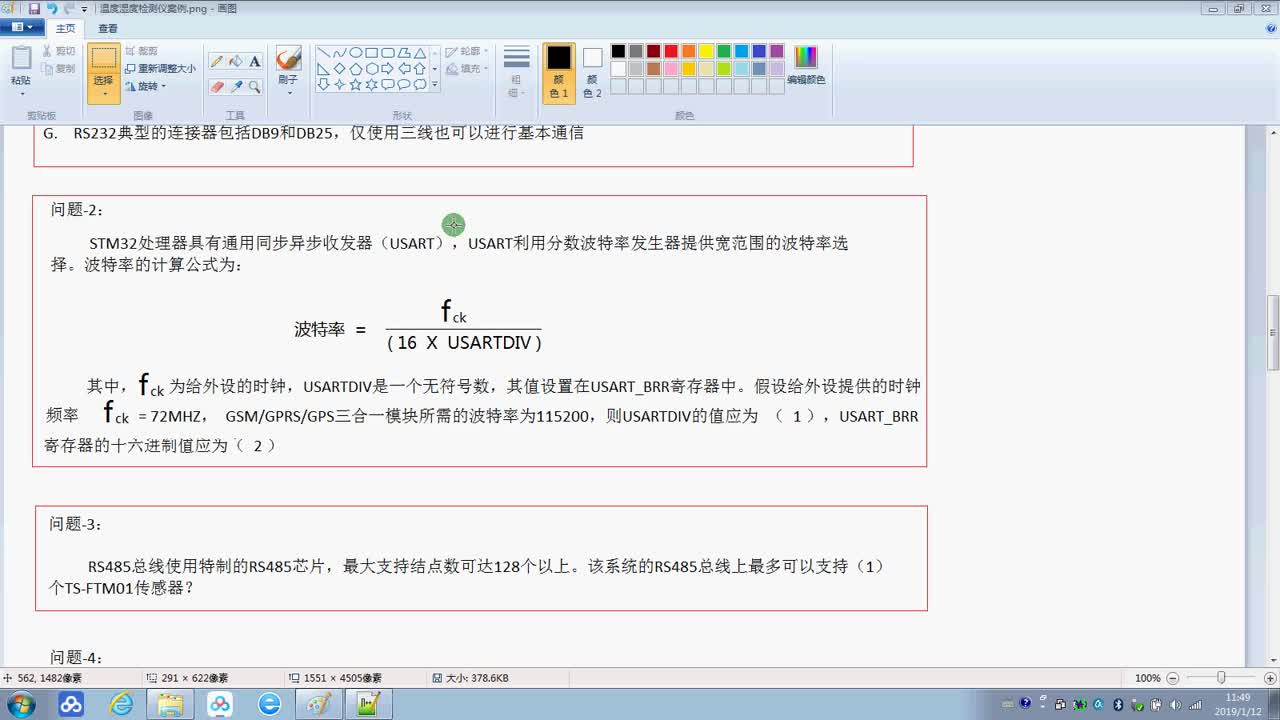Screen dimensions: 1280x720
Task: Switch to the Home (主页) ribbon tab
Action: tap(65, 29)
